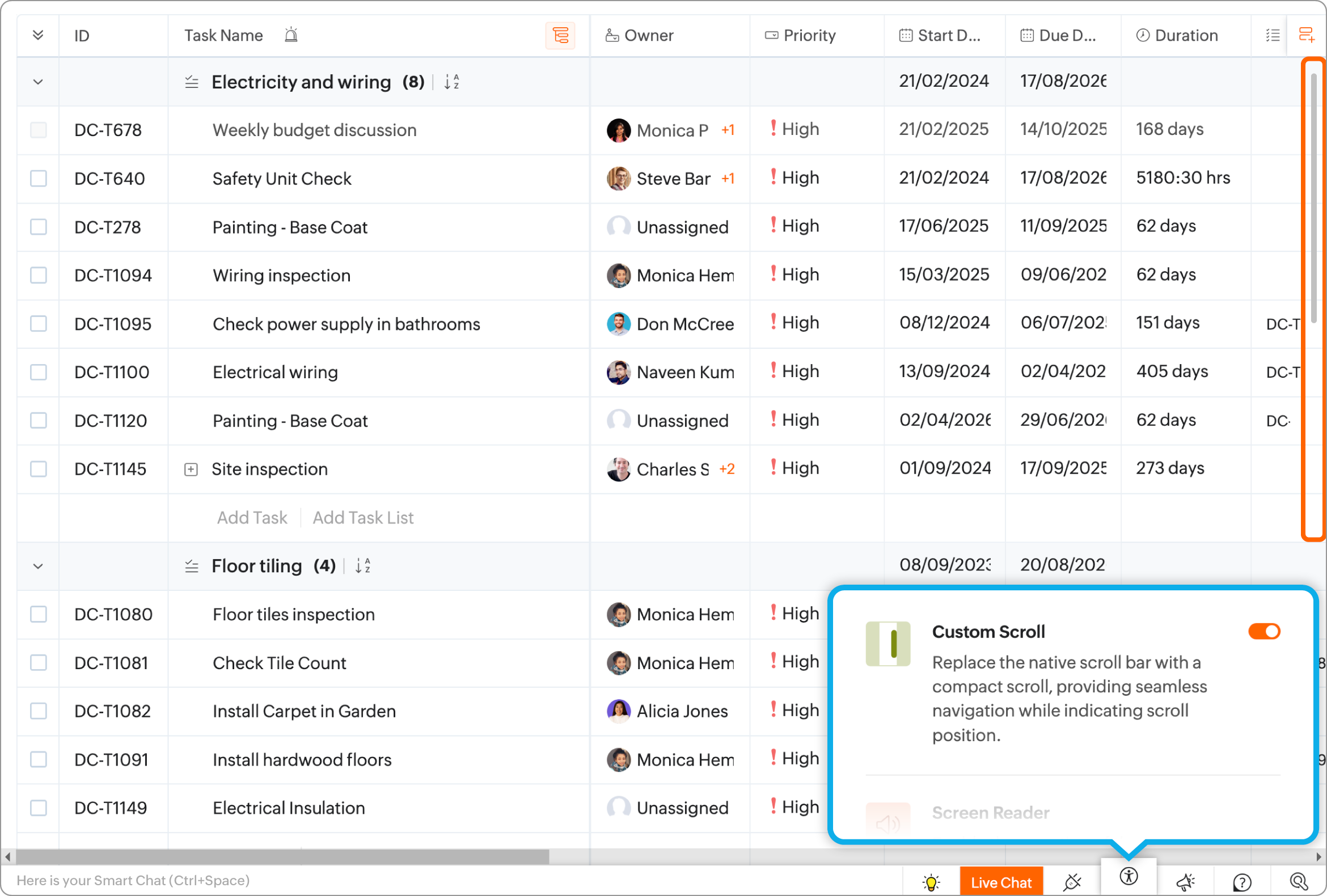The height and width of the screenshot is (896, 1327).
Task: Click the add column icon in header
Action: 1306,35
